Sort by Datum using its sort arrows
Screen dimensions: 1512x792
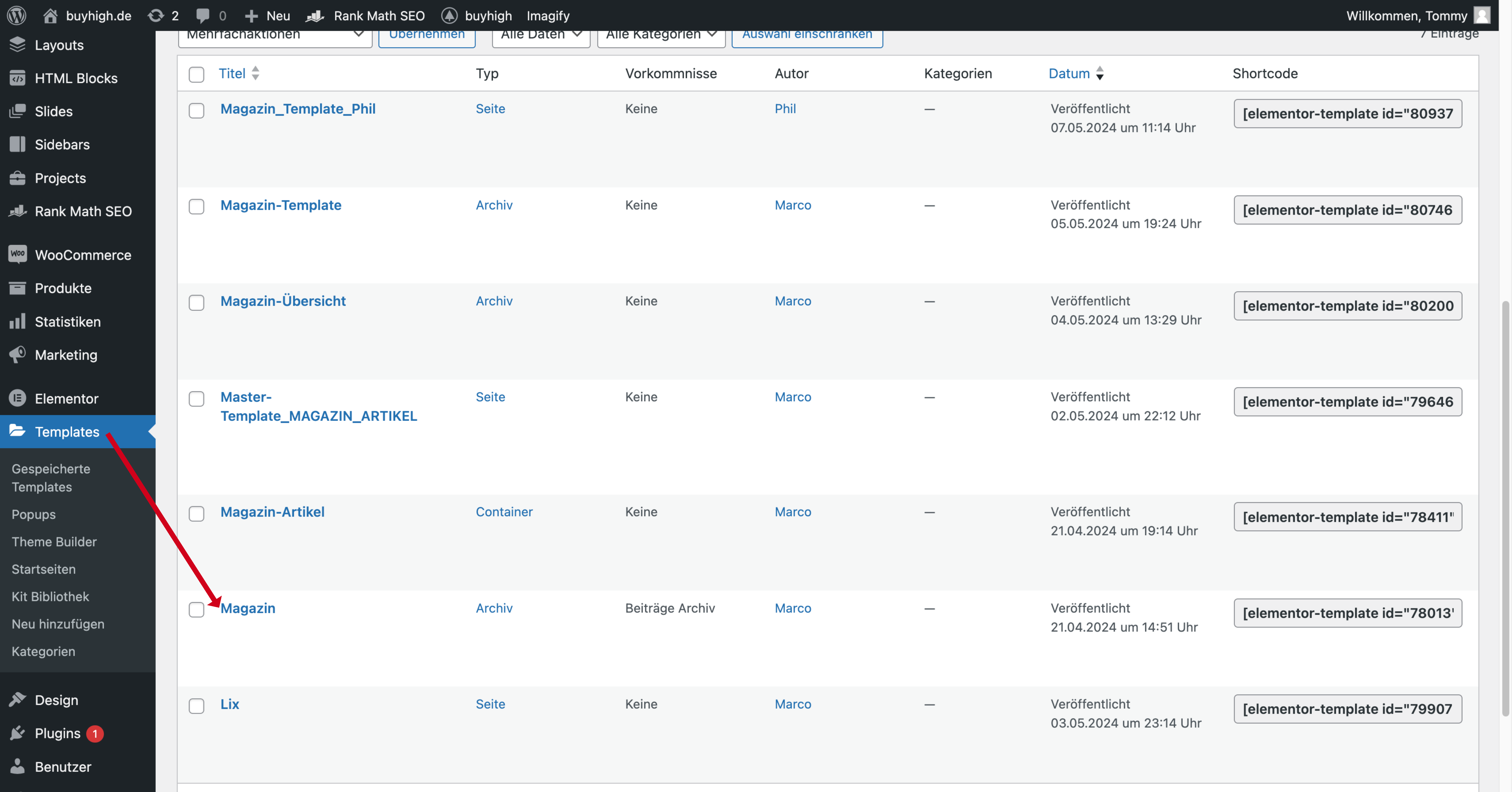[x=1100, y=73]
